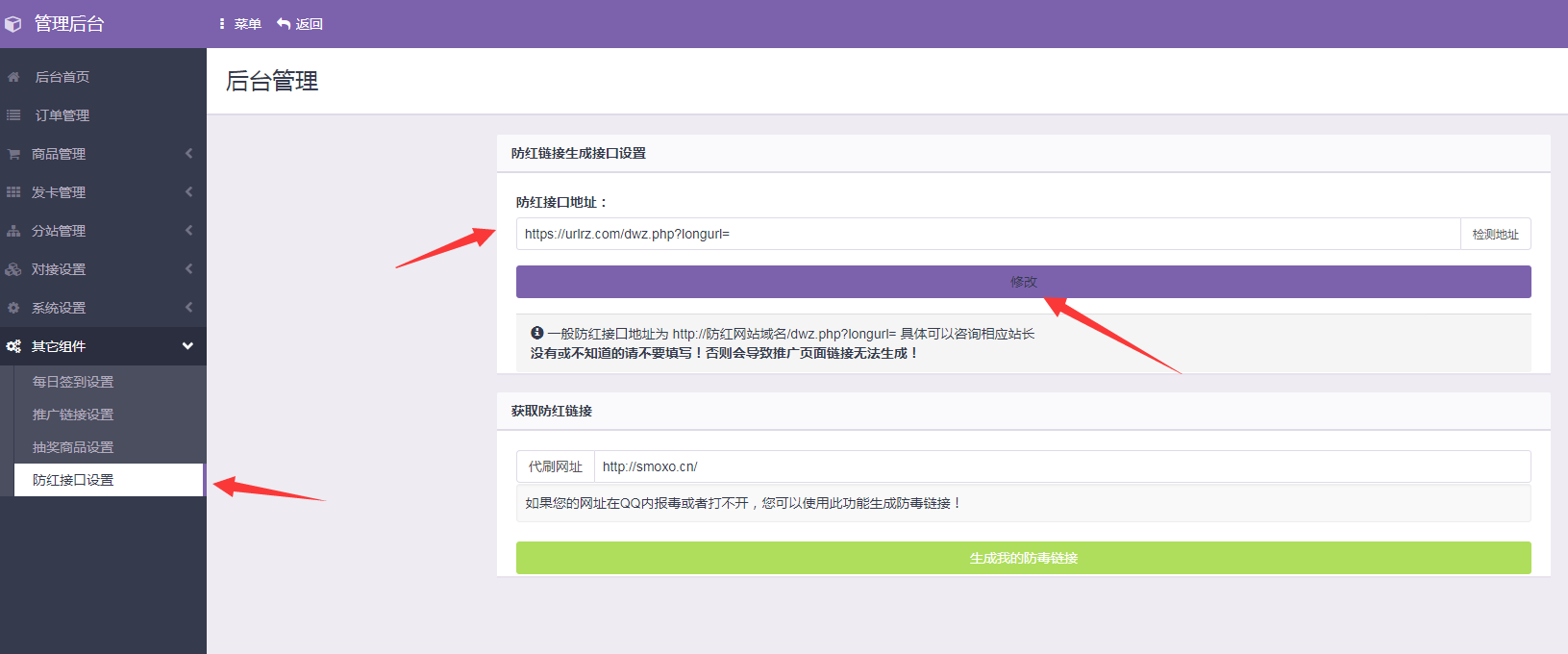The width and height of the screenshot is (1568, 654).
Task: Click the cogs icon for 其它组件
Action: click(13, 346)
